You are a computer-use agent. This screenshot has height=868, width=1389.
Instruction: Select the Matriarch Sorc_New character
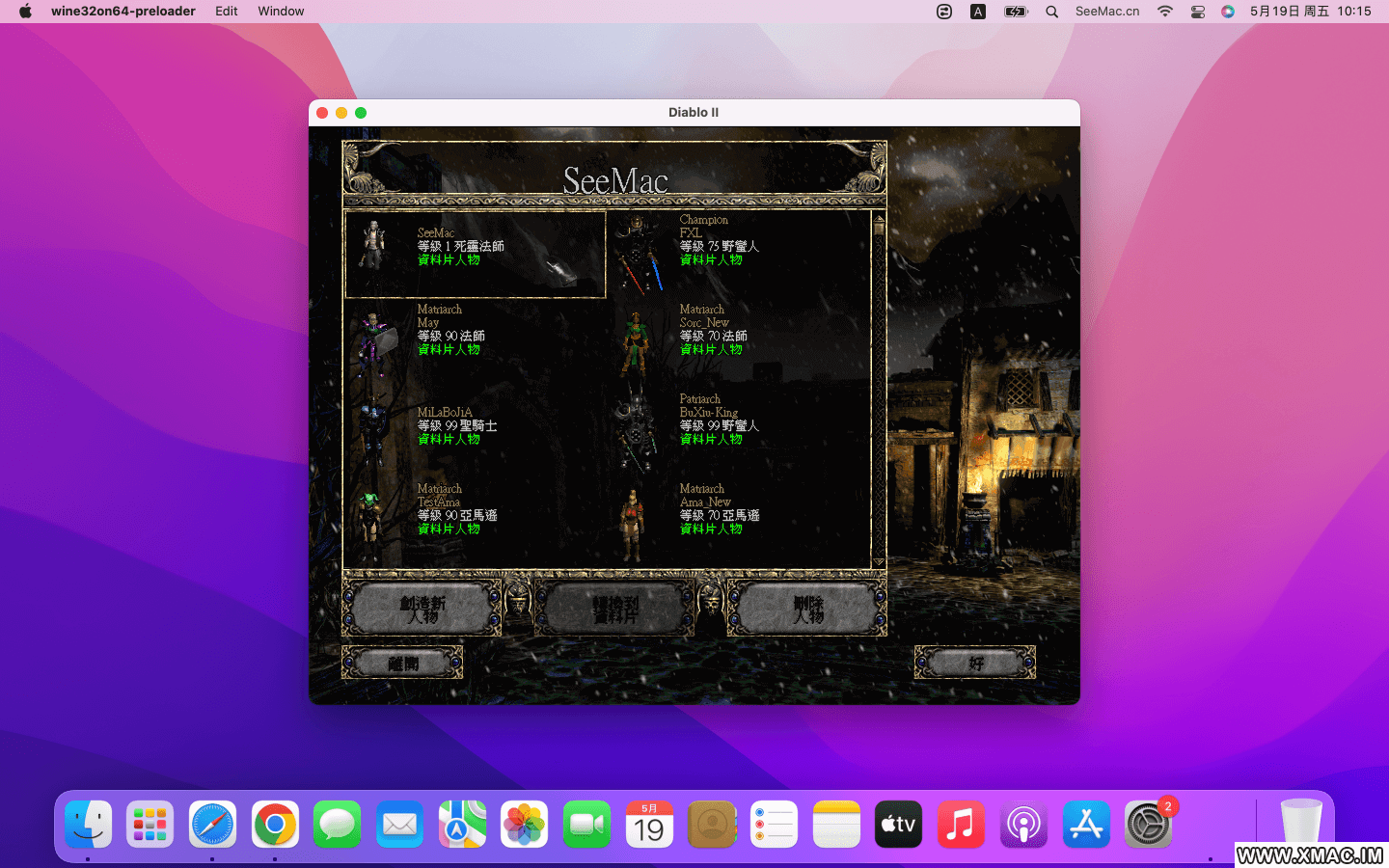pos(738,343)
